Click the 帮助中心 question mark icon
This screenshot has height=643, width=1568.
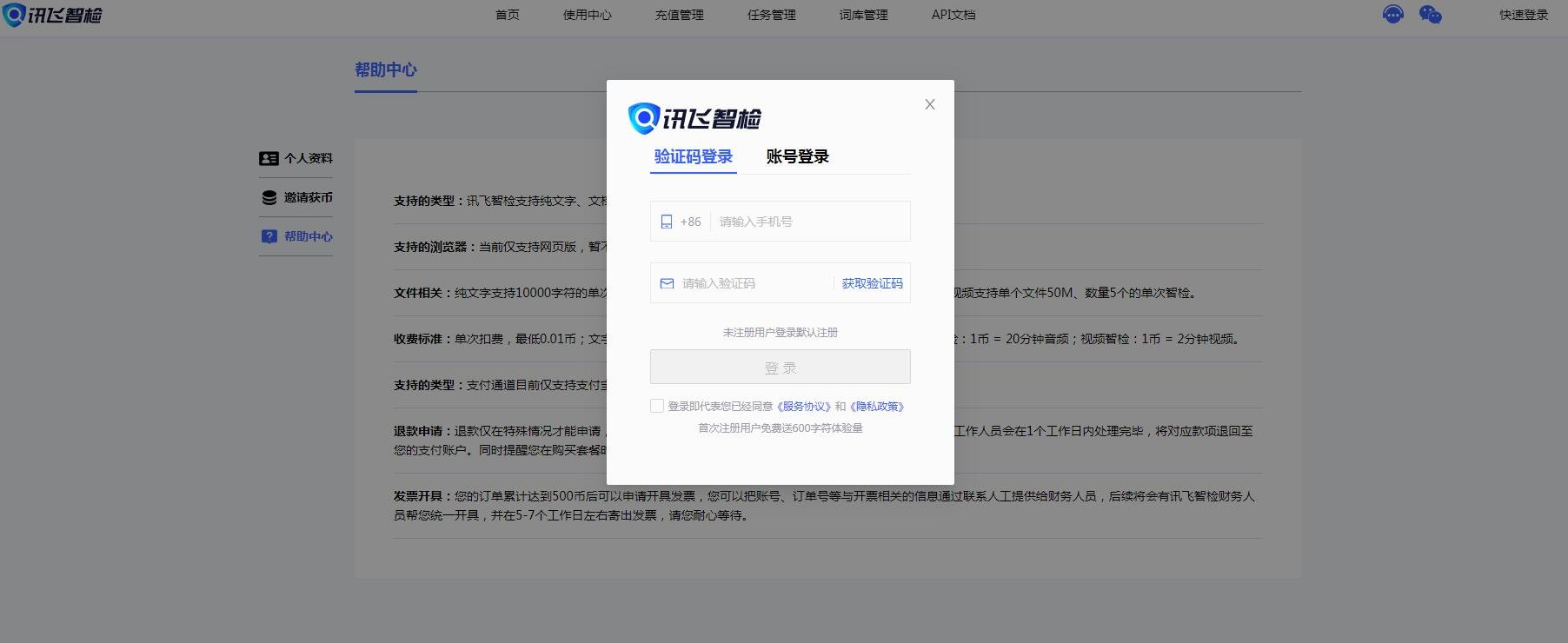(269, 236)
